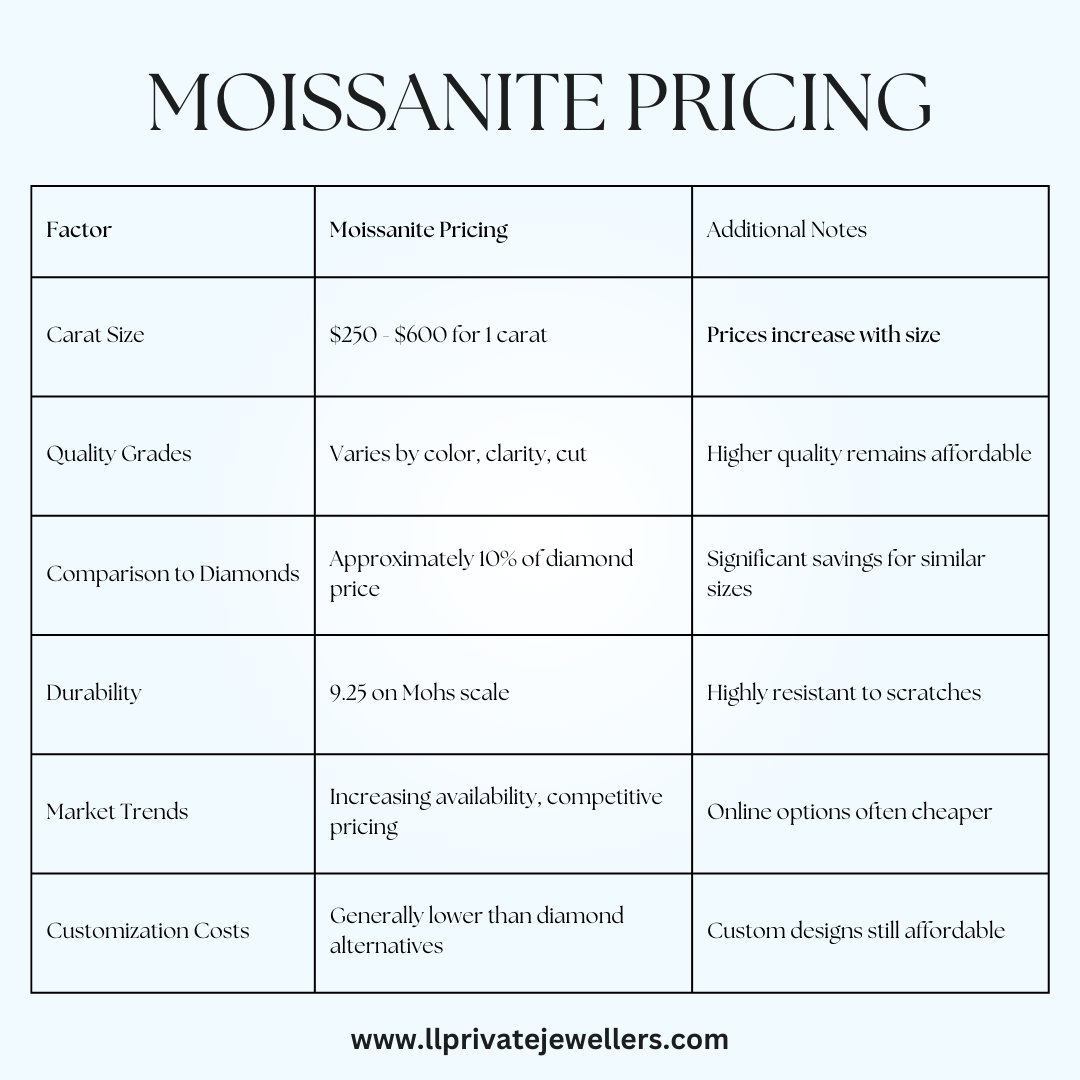Click the "9.25 on Mohs scale" cell
Screen dimensions: 1080x1080
[x=419, y=693]
